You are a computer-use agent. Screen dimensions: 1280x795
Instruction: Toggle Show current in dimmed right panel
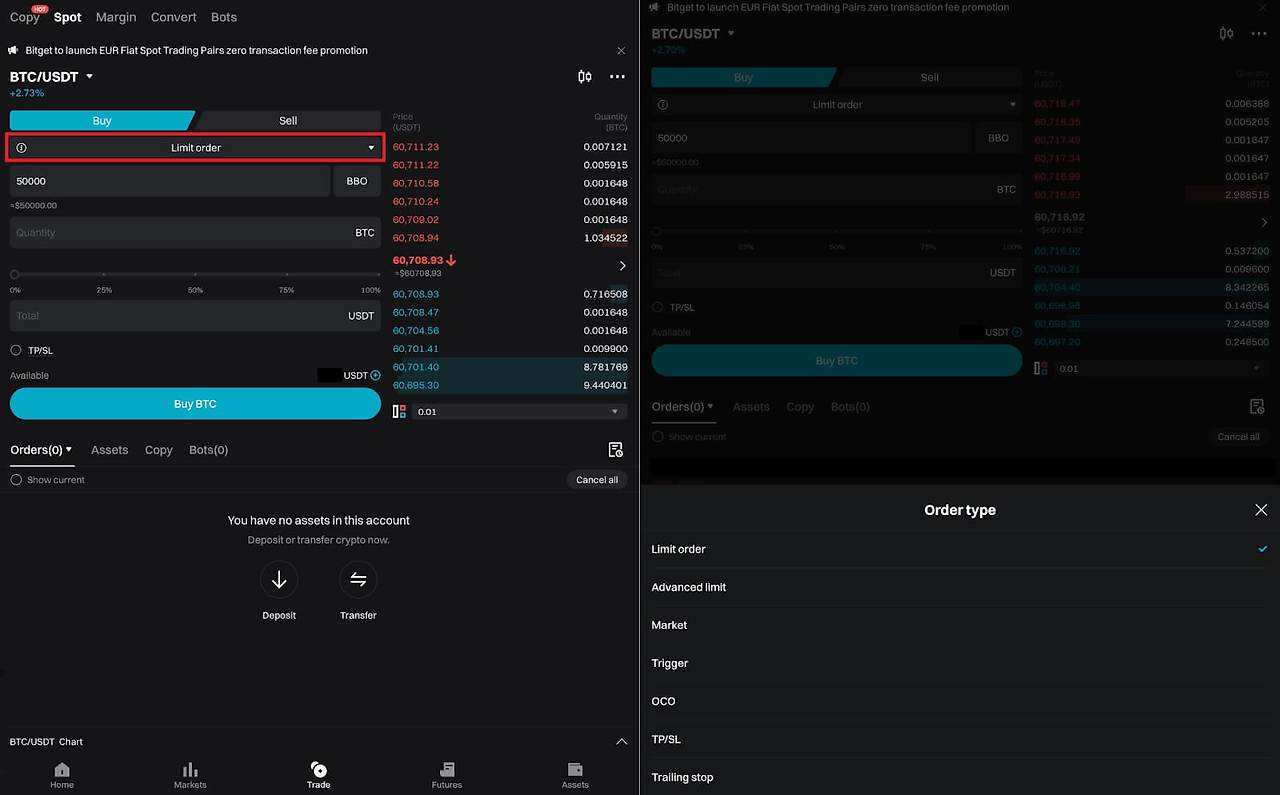657,437
